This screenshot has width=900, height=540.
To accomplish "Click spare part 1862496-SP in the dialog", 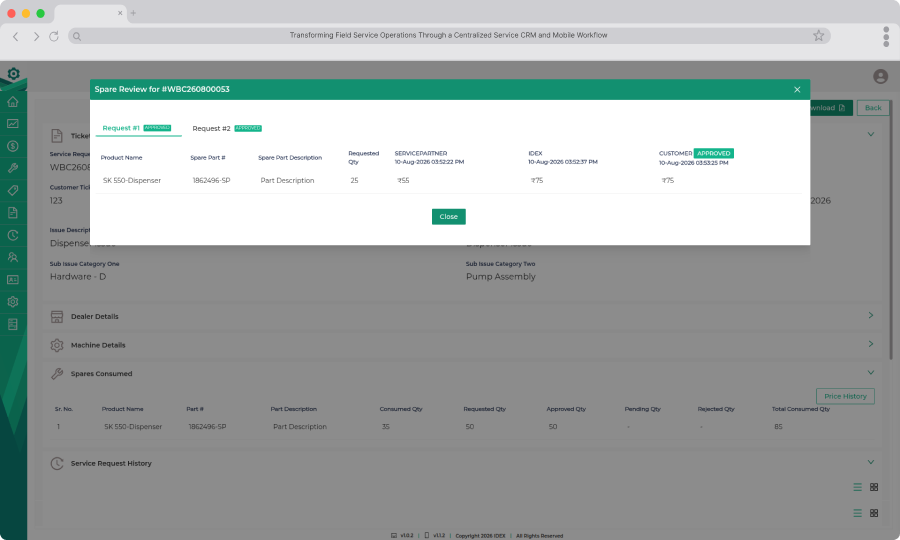I will click(211, 180).
